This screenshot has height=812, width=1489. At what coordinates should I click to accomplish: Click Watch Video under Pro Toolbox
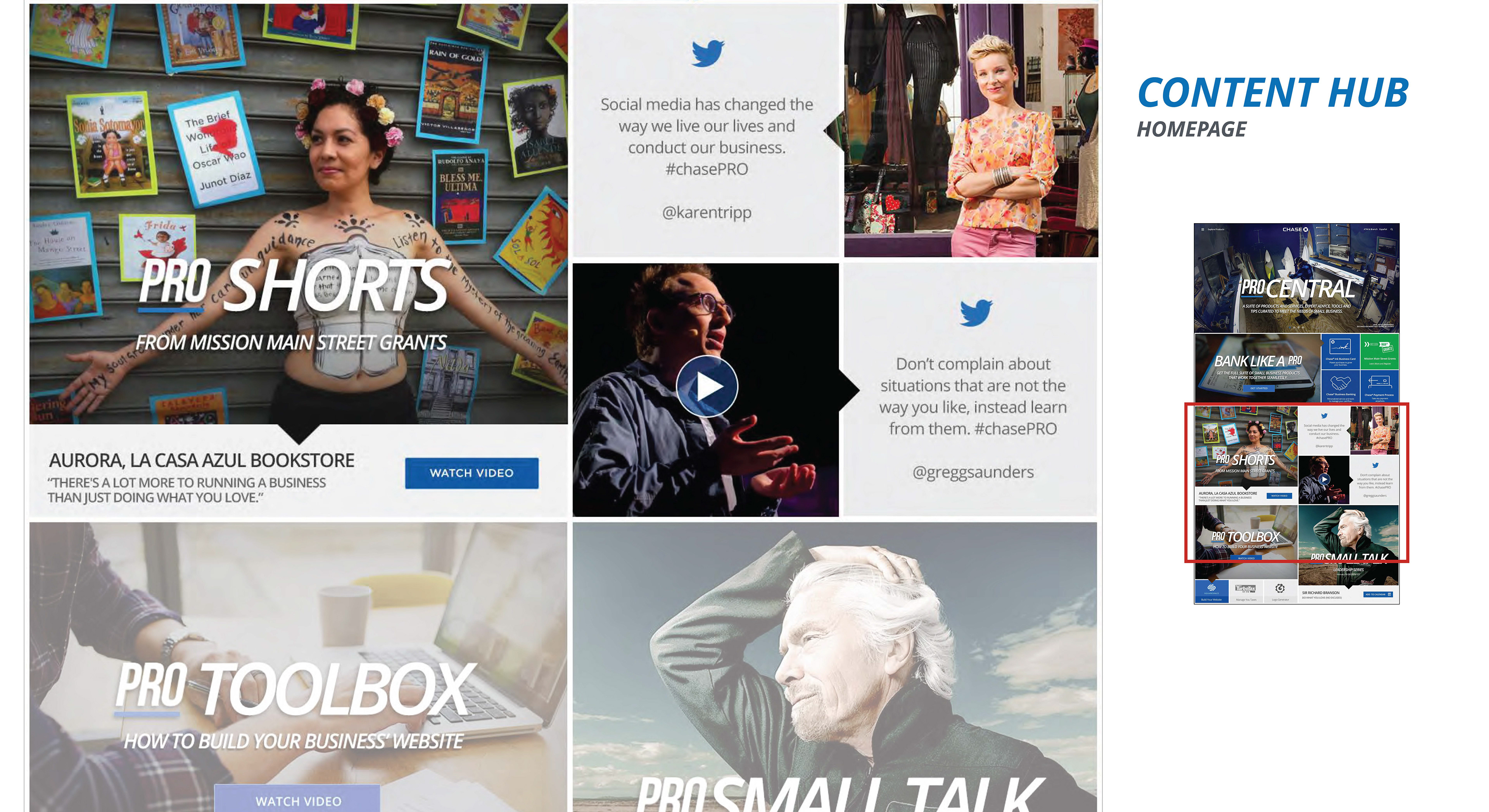click(x=298, y=800)
